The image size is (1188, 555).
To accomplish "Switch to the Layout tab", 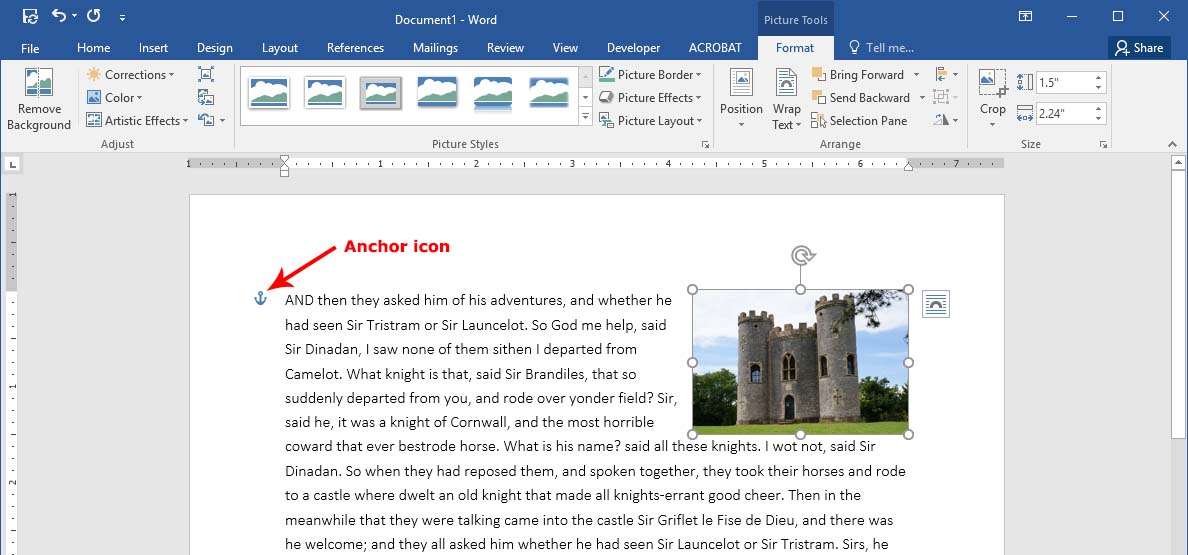I will tap(280, 48).
